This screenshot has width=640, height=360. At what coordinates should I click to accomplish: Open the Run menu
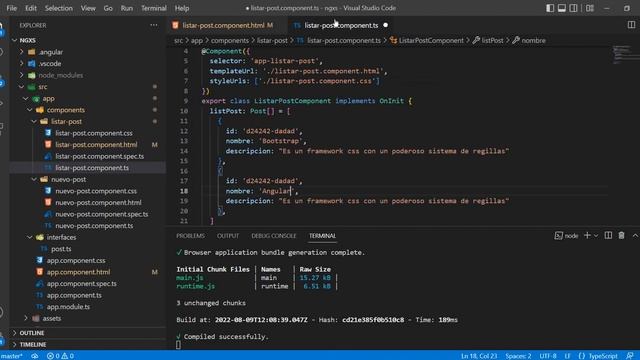pos(127,8)
